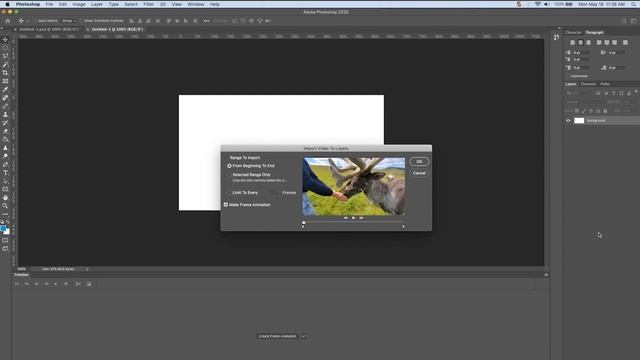The width and height of the screenshot is (640, 360).
Task: Select the Move tool in the toolbar
Action: pyautogui.click(x=5, y=40)
